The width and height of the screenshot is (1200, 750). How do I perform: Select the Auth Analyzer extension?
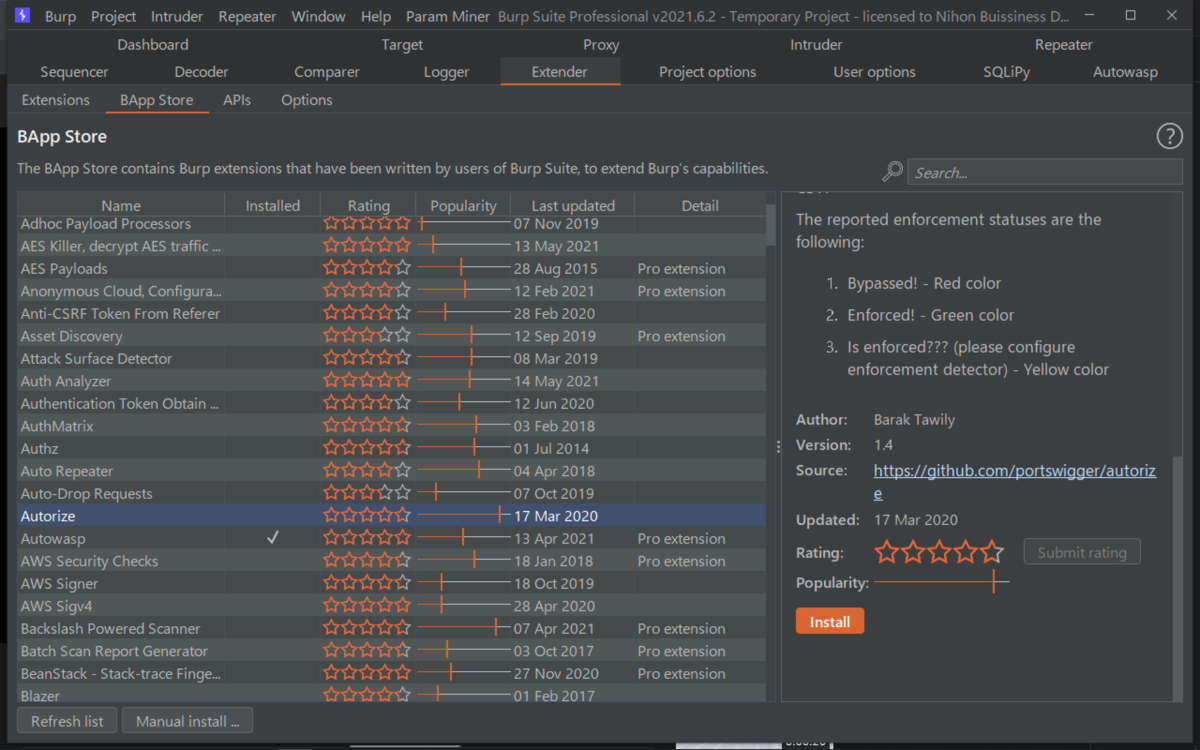point(392,381)
